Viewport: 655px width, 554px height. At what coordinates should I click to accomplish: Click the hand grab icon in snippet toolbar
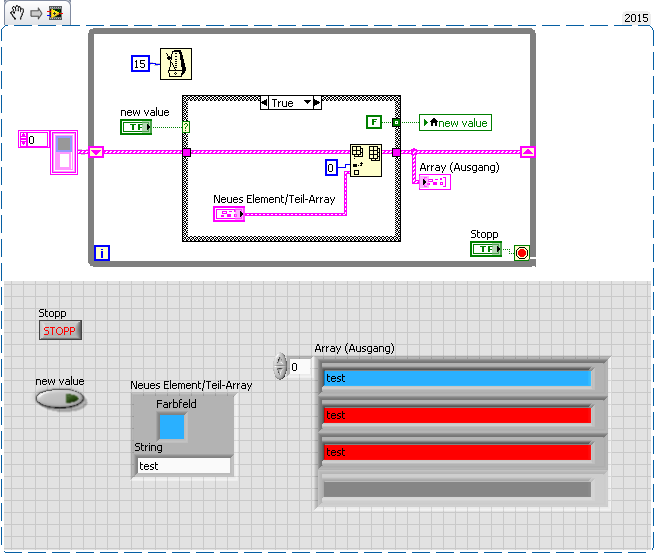(17, 13)
